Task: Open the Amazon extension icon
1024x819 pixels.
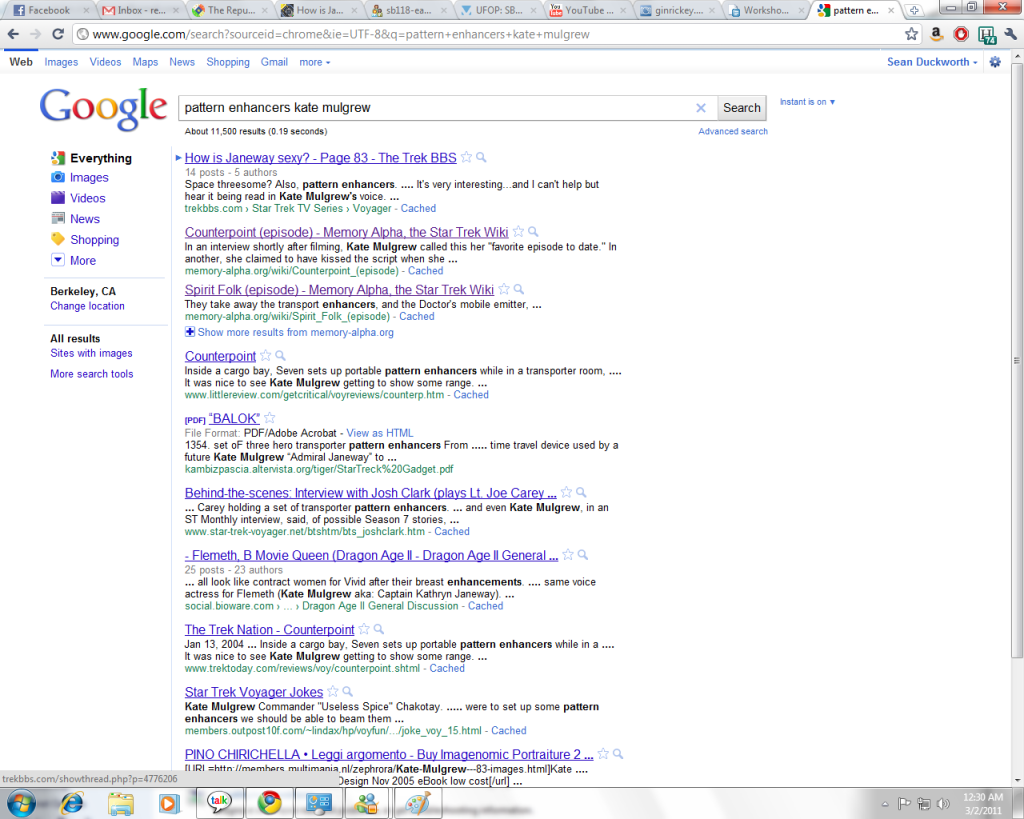Action: pos(936,34)
